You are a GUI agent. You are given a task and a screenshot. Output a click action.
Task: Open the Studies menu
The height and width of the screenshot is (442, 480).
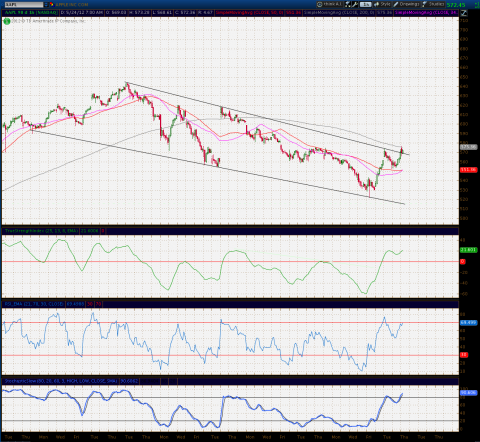click(433, 4)
